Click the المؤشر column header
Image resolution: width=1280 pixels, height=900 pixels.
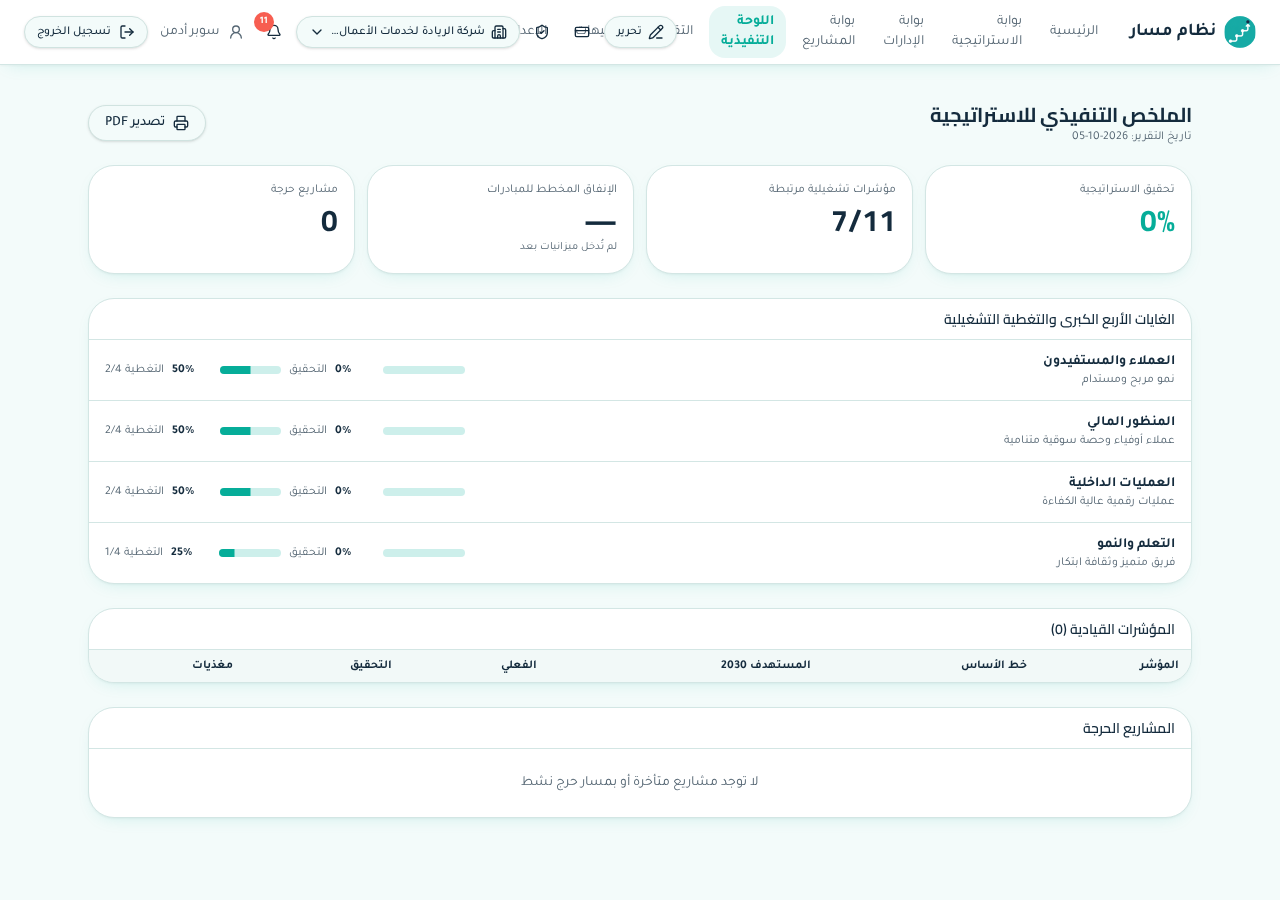pos(1159,665)
